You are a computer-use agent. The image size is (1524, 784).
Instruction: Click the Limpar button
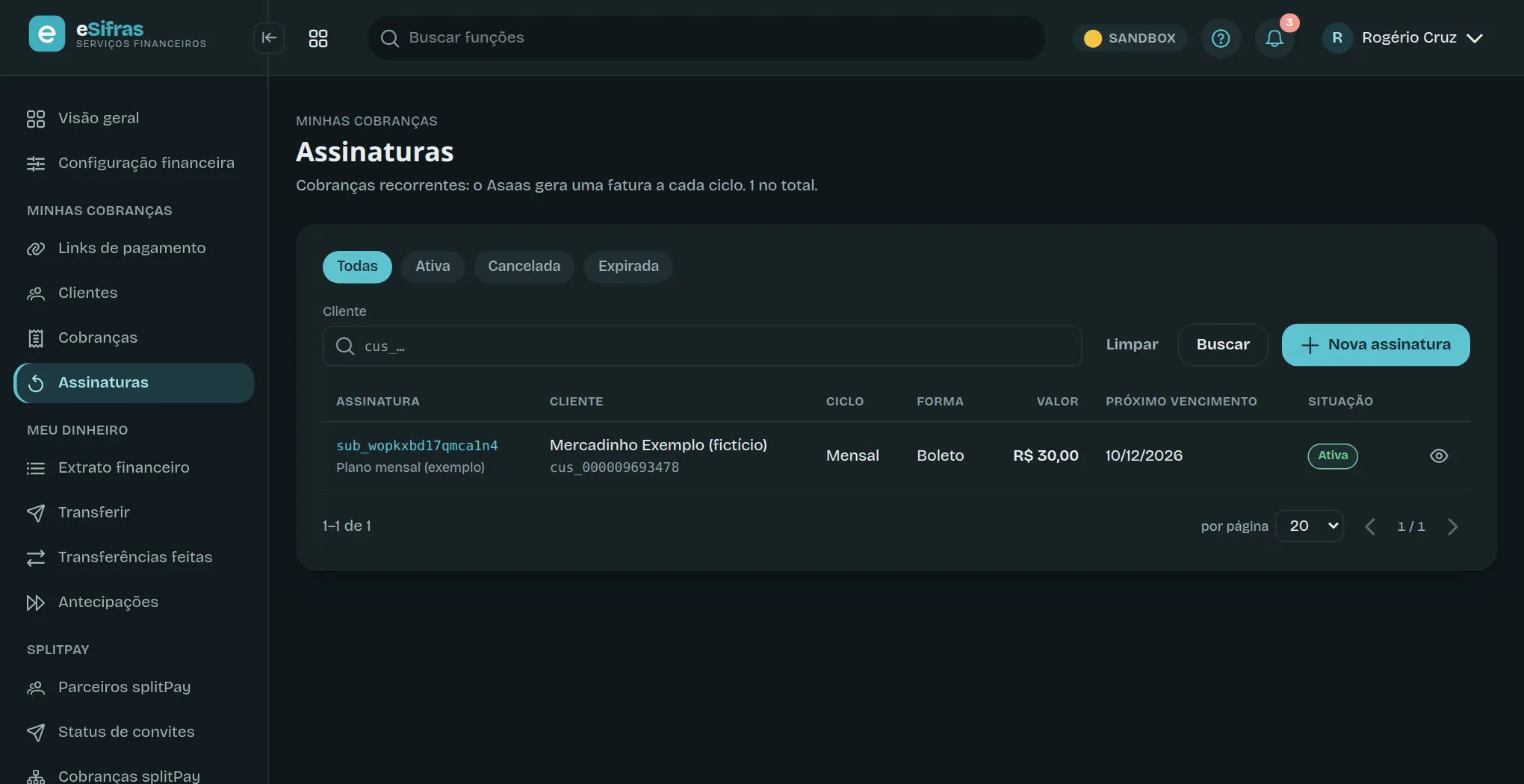coord(1132,345)
